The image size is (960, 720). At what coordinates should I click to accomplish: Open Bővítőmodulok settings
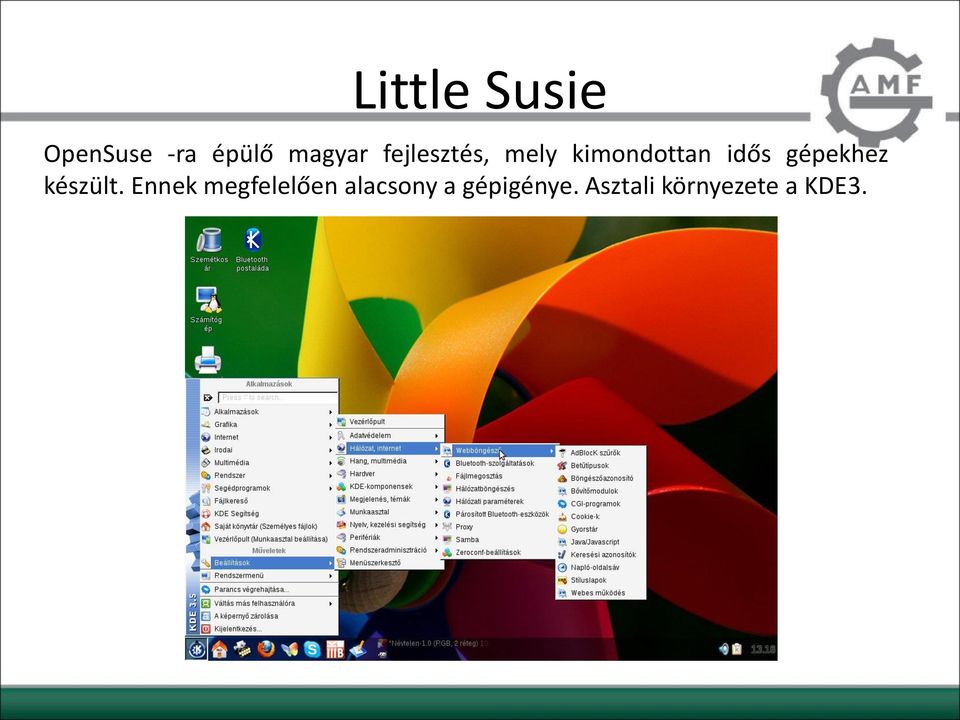click(x=601, y=491)
